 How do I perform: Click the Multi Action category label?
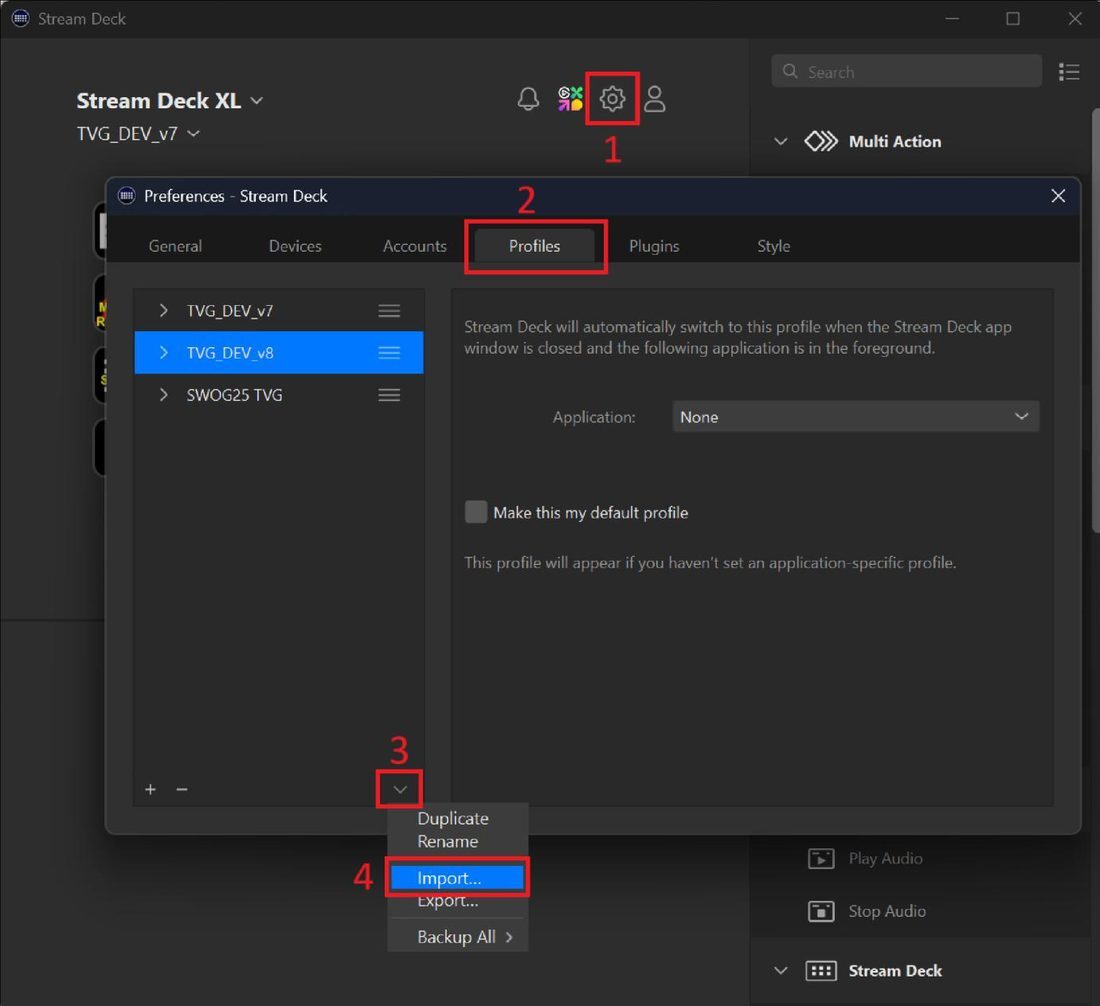click(x=894, y=142)
